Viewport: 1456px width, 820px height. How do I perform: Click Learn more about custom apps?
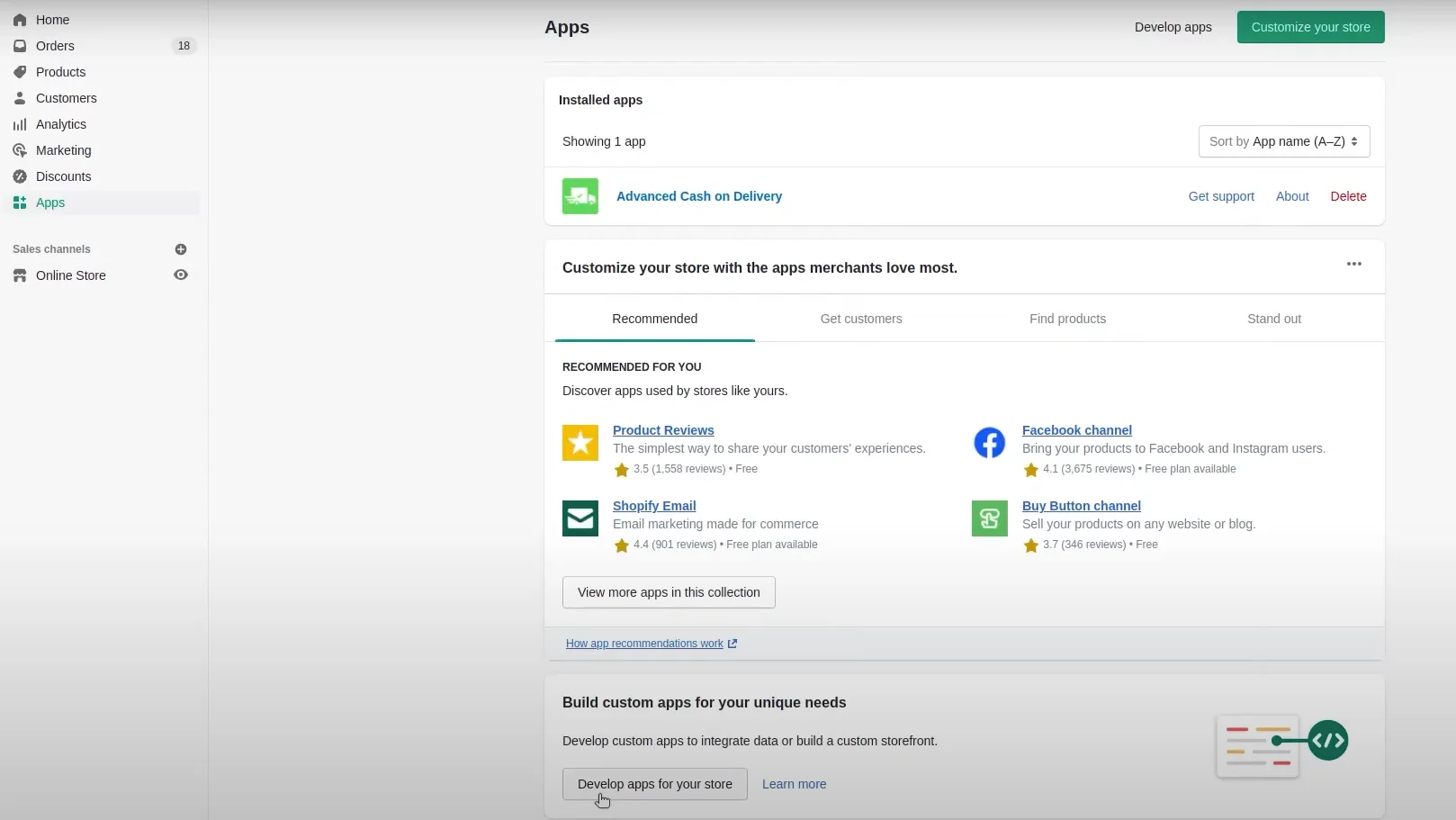click(794, 784)
